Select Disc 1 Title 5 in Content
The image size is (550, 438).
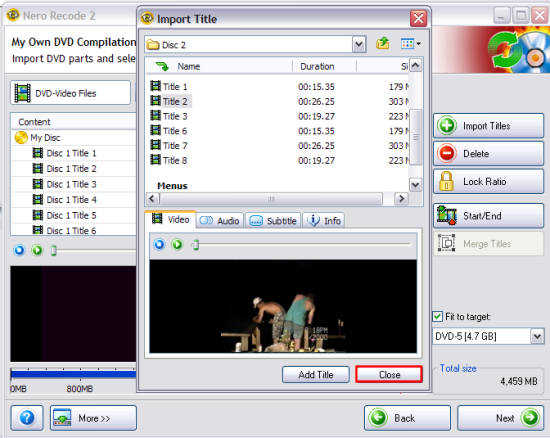pos(72,215)
